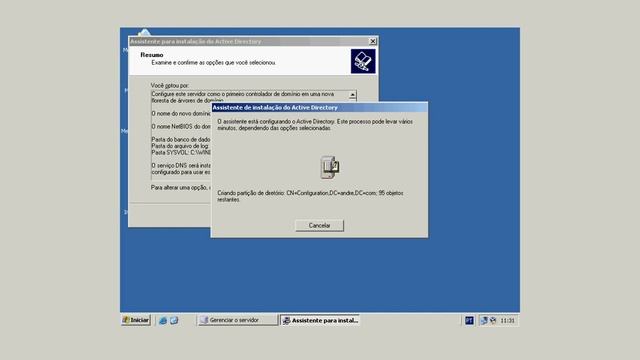Switch to Gerenciar o servidor taskbar window
Screen dimensions: 640x360
(x=237, y=320)
